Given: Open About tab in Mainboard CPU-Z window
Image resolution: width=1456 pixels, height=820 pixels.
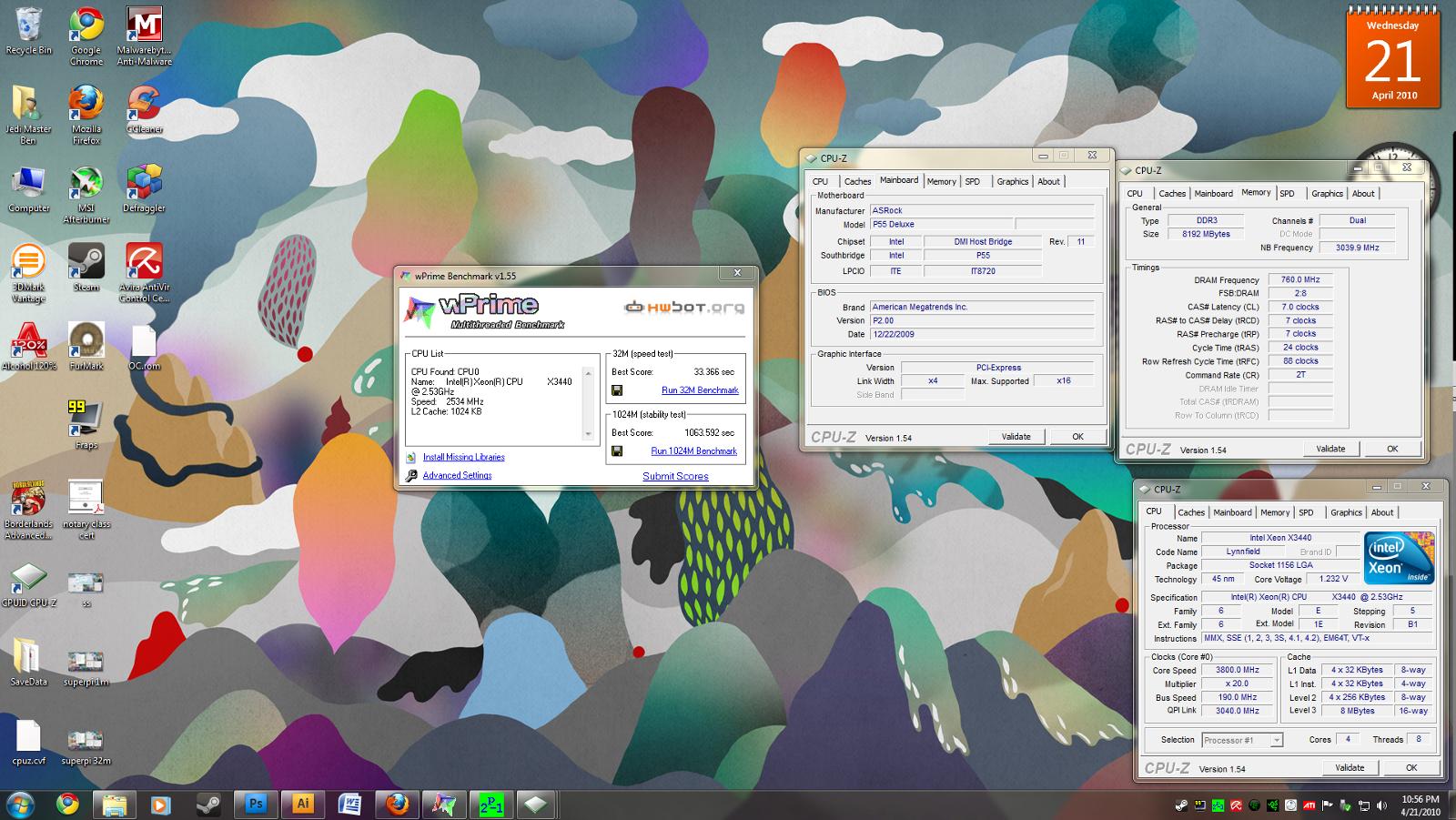Looking at the screenshot, I should click(x=1048, y=181).
